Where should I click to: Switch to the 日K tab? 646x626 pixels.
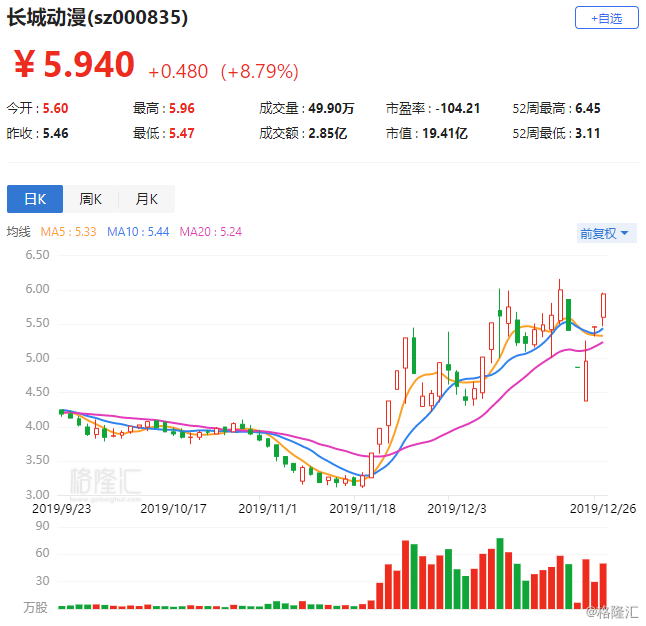click(x=35, y=199)
